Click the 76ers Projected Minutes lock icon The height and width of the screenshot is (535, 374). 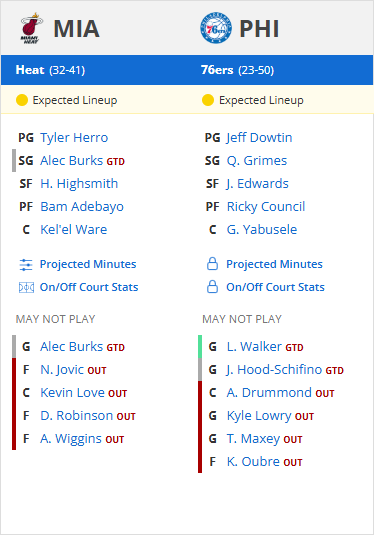coord(212,264)
